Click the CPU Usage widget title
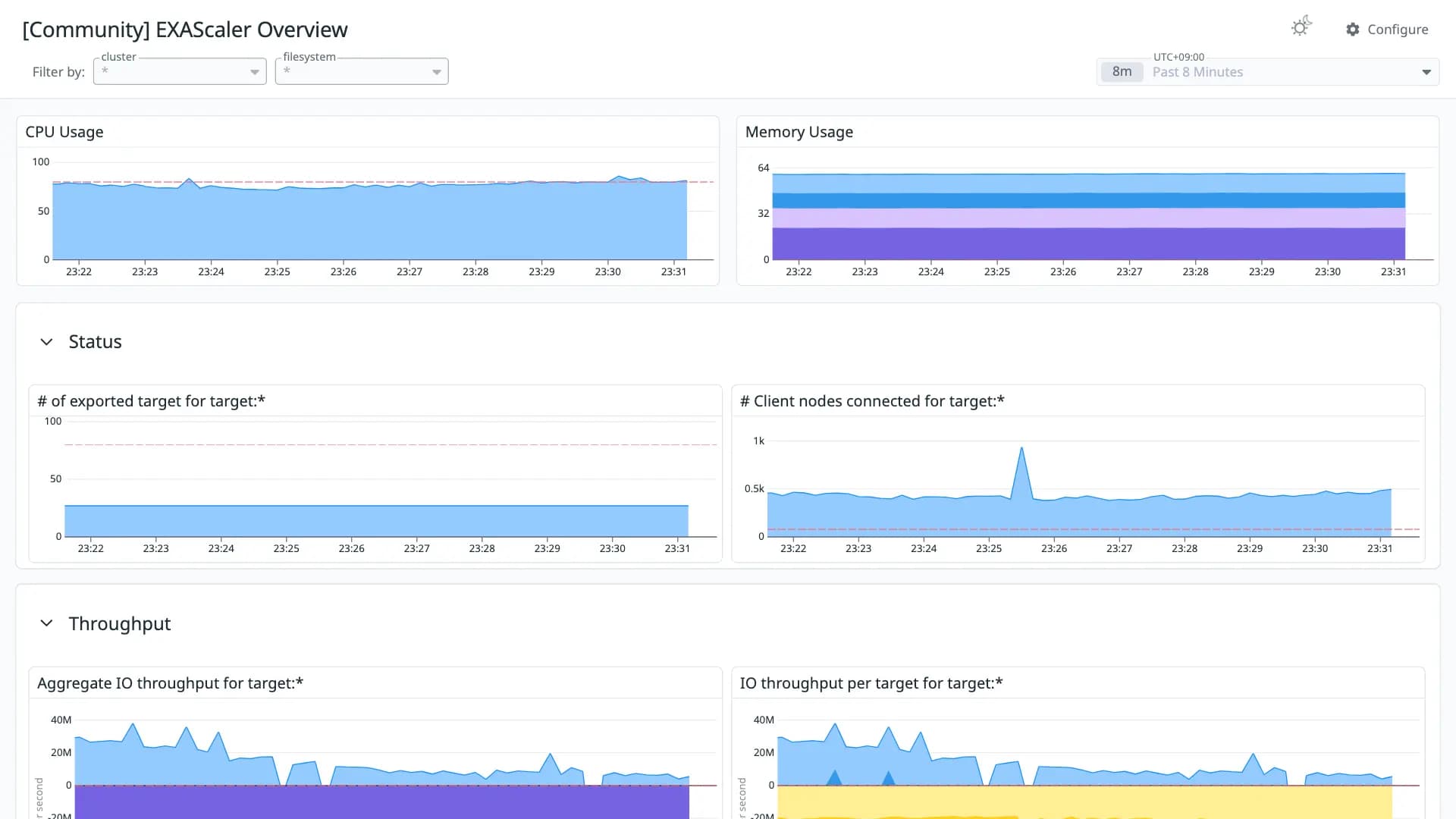The width and height of the screenshot is (1456, 819). pos(64,132)
